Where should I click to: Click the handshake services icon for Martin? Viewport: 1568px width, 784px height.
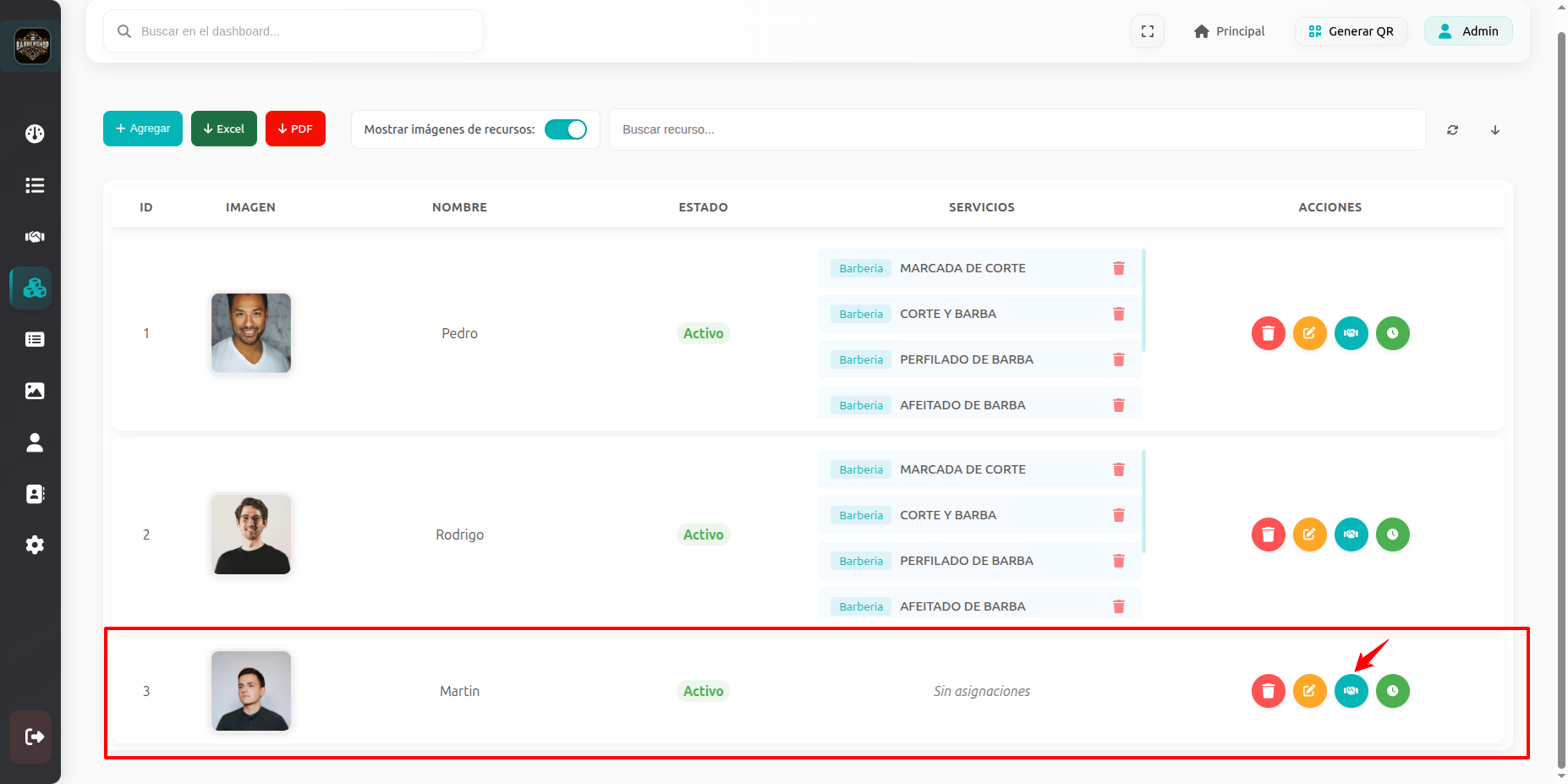[1351, 691]
